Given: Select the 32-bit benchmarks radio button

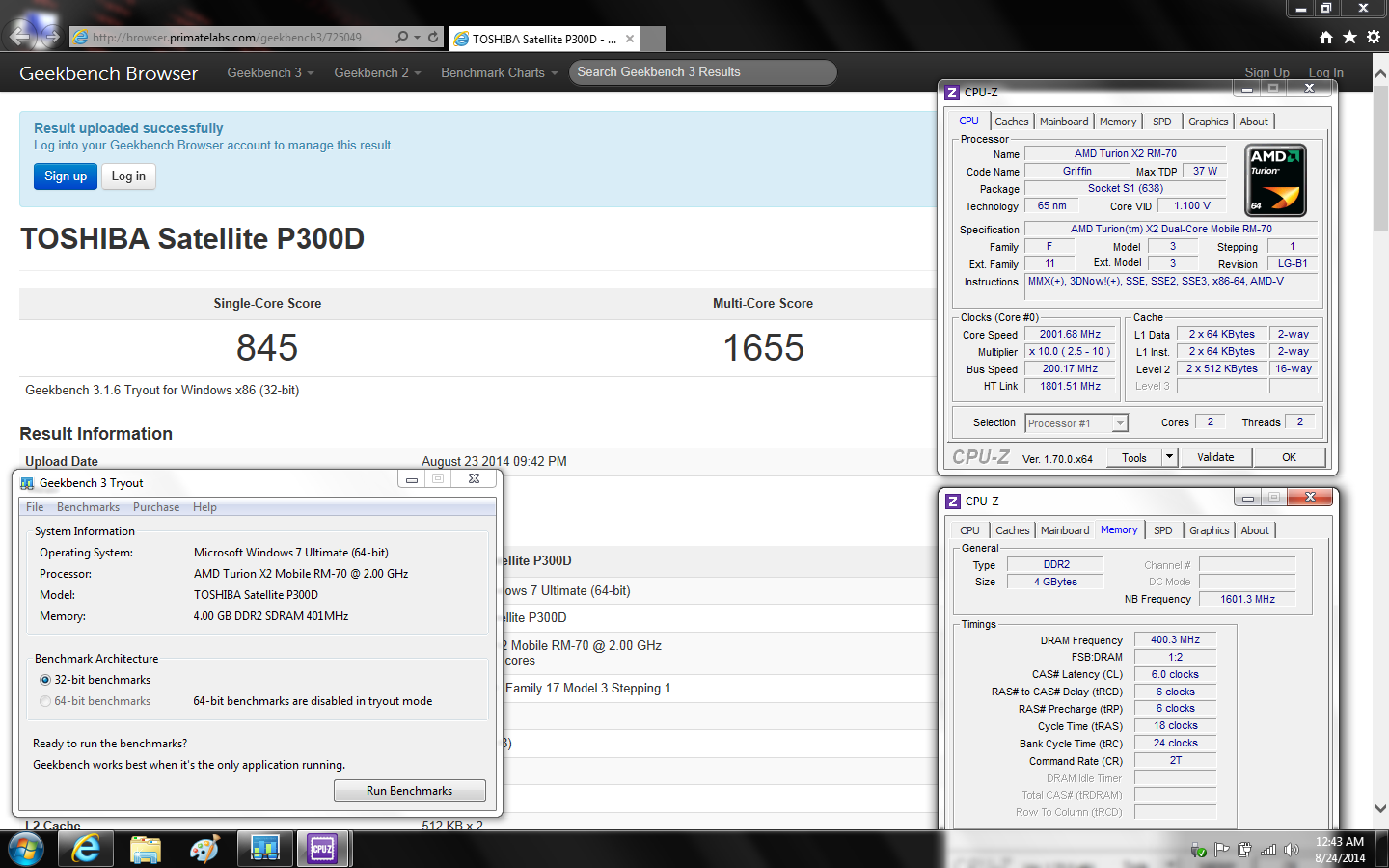Looking at the screenshot, I should click(45, 680).
